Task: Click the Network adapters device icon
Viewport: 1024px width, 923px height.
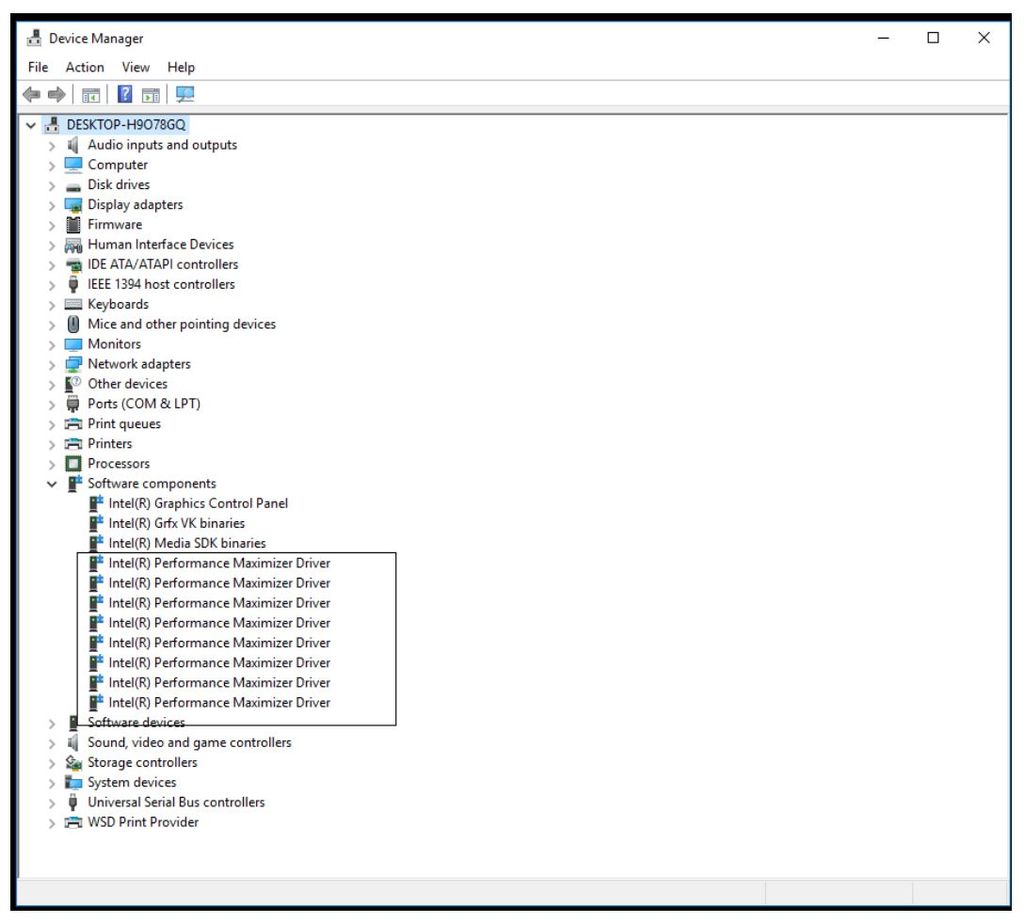Action: (73, 363)
